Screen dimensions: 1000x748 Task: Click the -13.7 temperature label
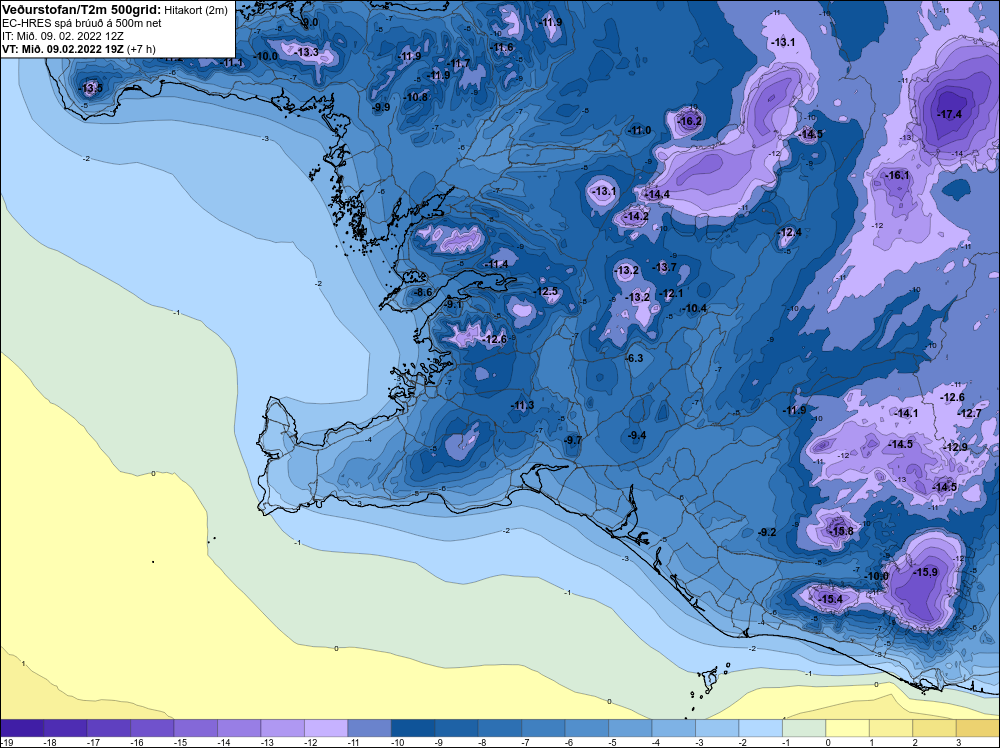click(665, 267)
